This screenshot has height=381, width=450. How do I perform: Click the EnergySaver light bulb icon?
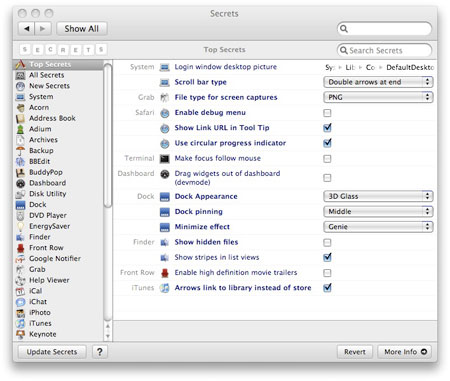(x=21, y=226)
